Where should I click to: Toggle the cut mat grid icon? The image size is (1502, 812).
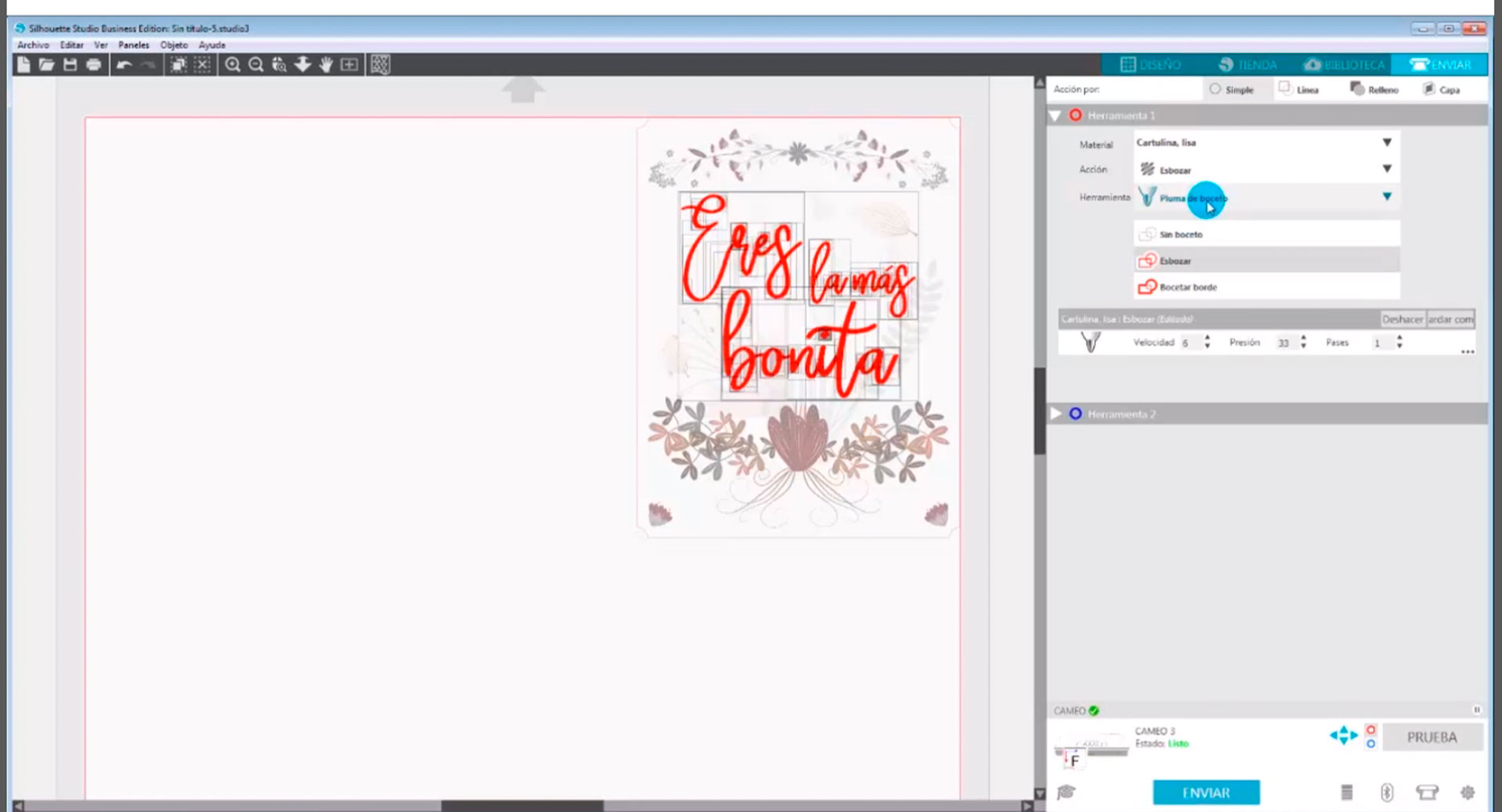pos(380,65)
